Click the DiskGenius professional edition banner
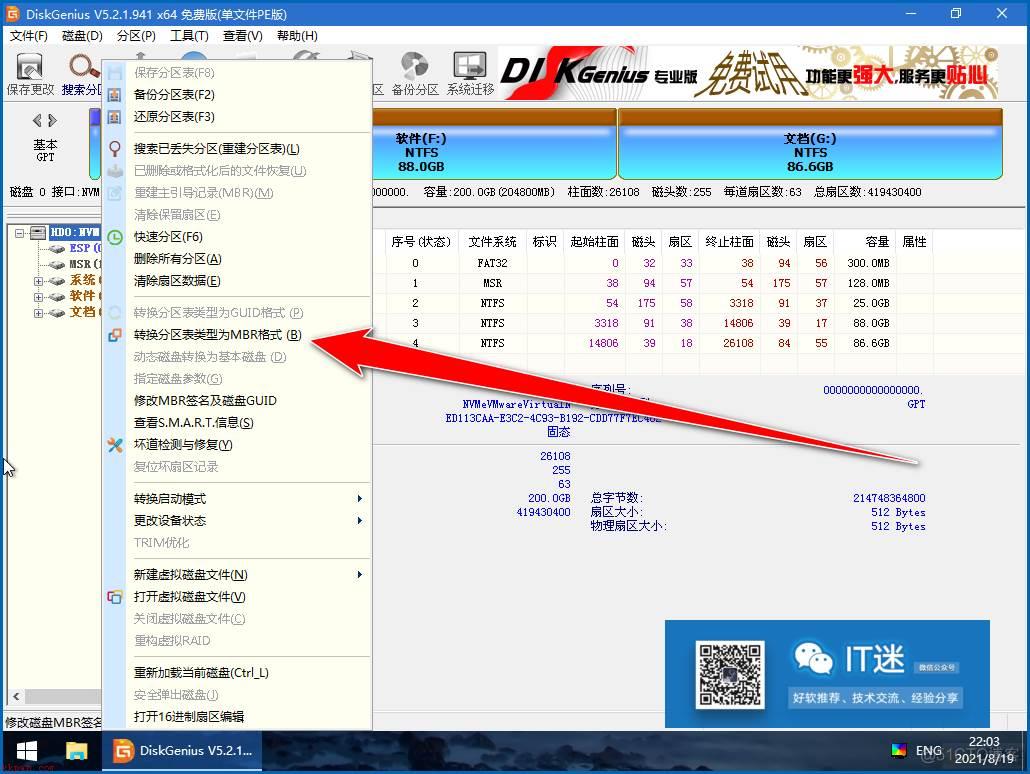 click(749, 73)
